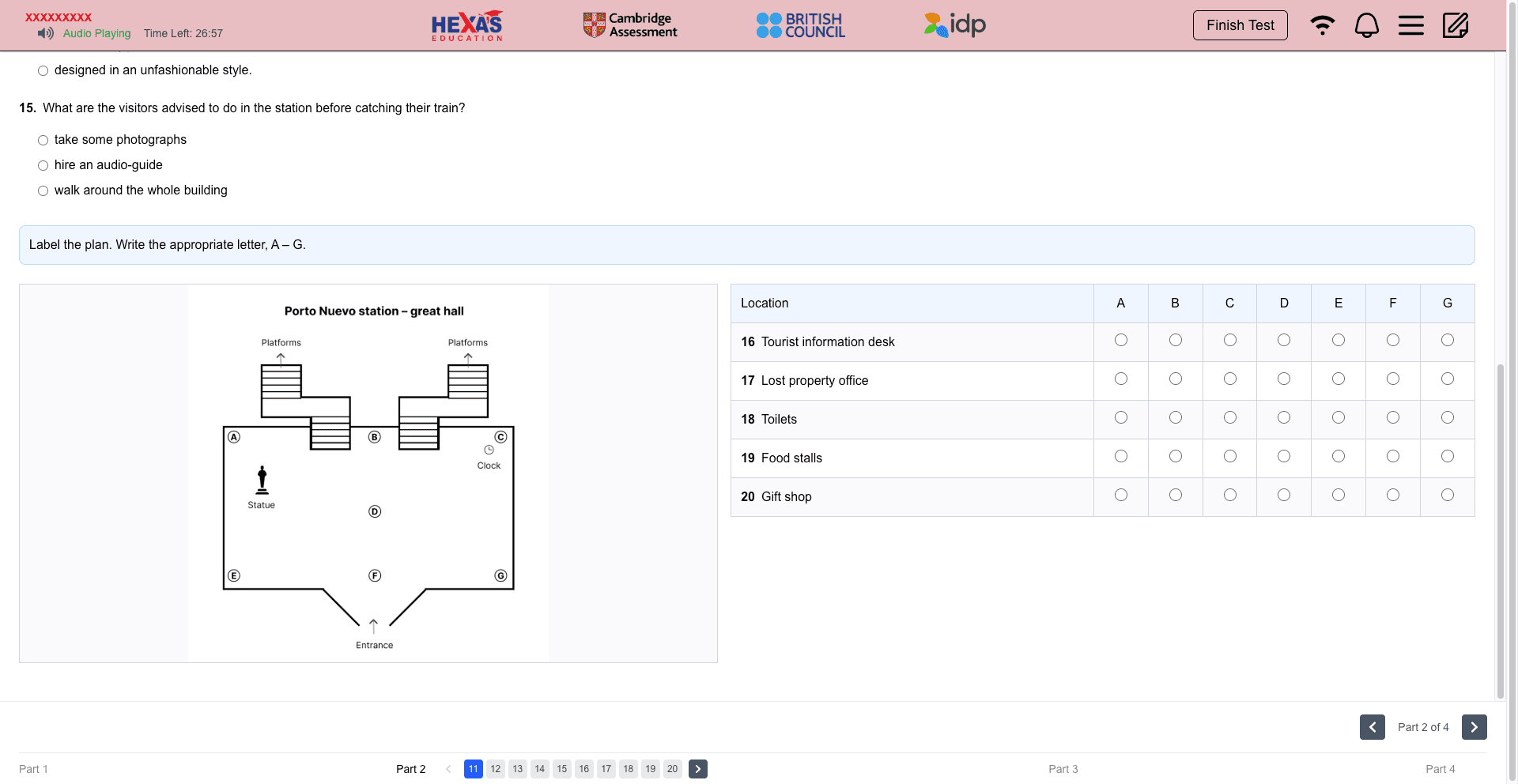Mark option A for Tourist information desk
The height and width of the screenshot is (784, 1518).
1120,341
